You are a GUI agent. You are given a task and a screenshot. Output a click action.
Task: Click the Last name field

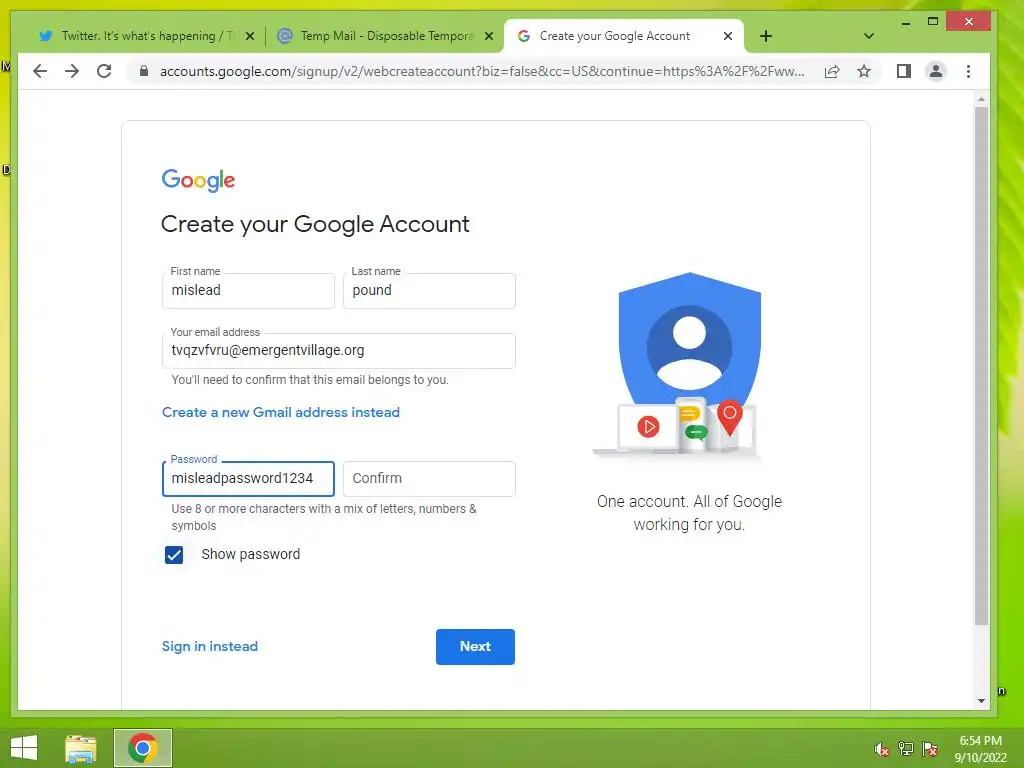(429, 291)
